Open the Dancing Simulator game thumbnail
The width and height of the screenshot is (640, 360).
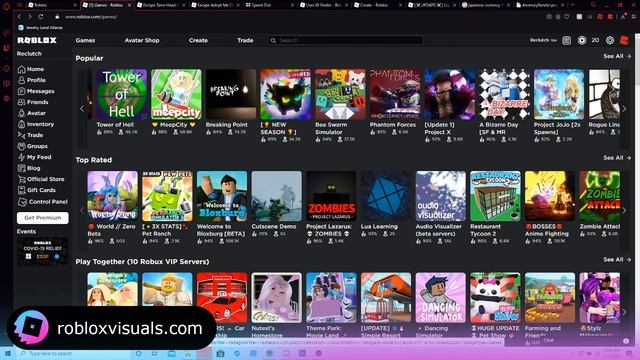pos(441,298)
